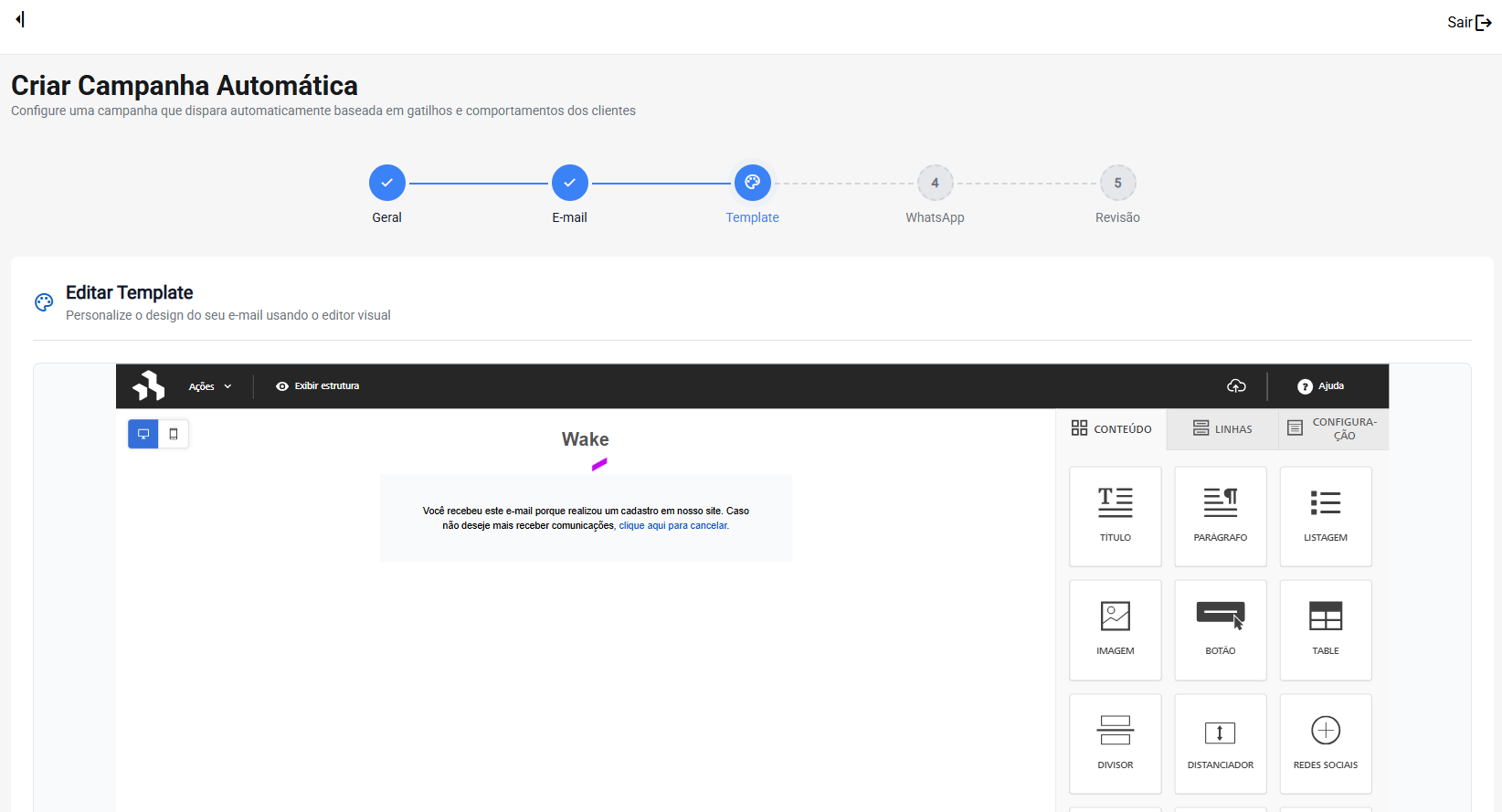Image resolution: width=1502 pixels, height=812 pixels.
Task: Collapse the sidebar with top-left arrow
Action: [20, 19]
